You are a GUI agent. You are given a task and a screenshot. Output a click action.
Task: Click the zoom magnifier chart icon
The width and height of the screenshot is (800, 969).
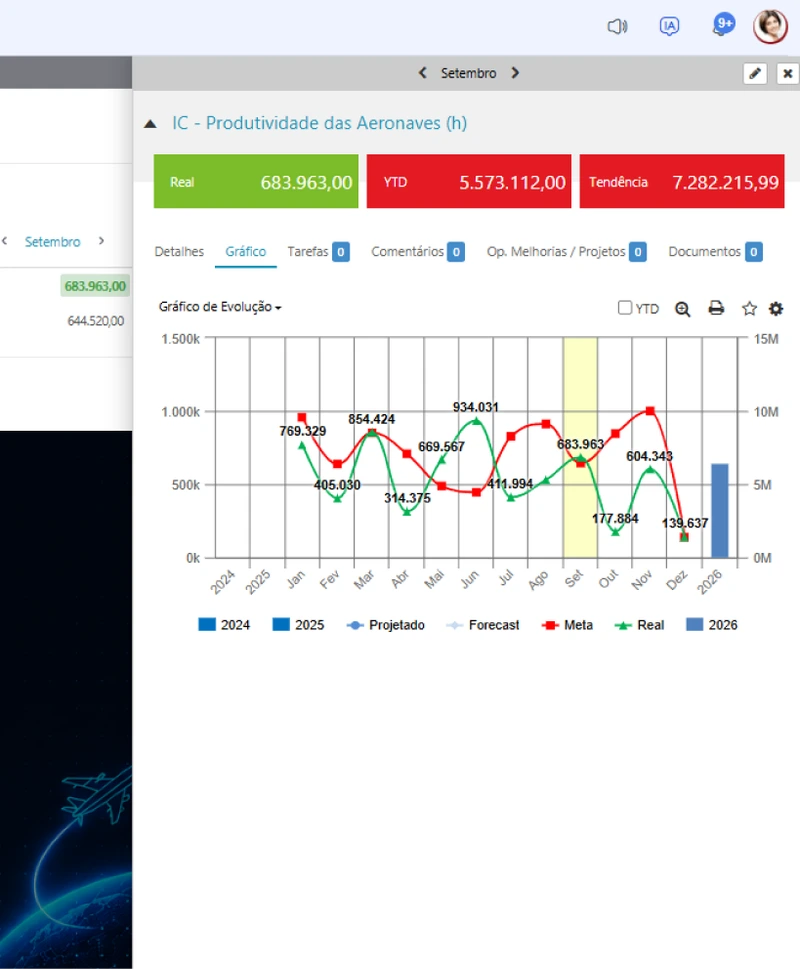[683, 309]
